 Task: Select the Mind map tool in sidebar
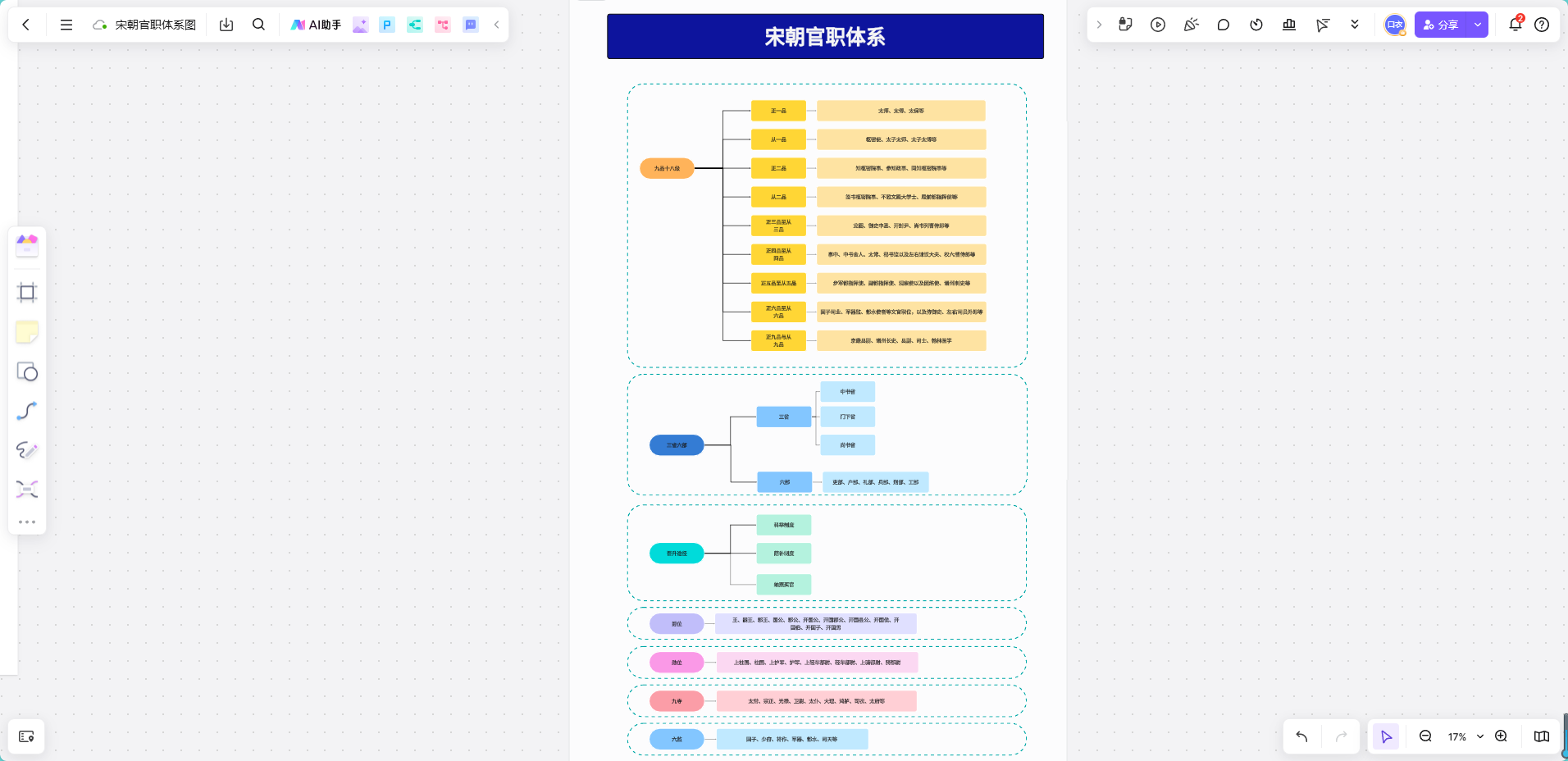pyautogui.click(x=27, y=490)
